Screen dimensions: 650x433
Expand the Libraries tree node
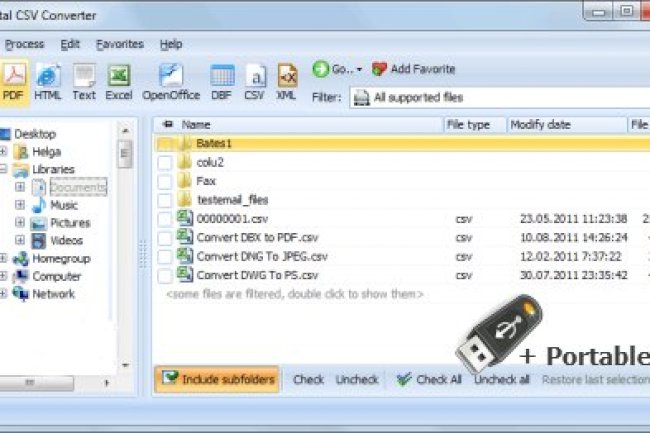point(4,170)
